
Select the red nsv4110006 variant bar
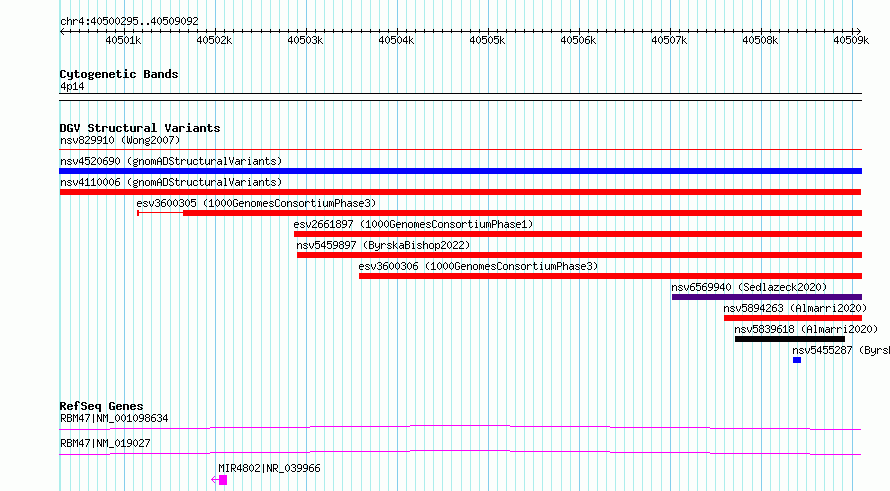pyautogui.click(x=460, y=192)
